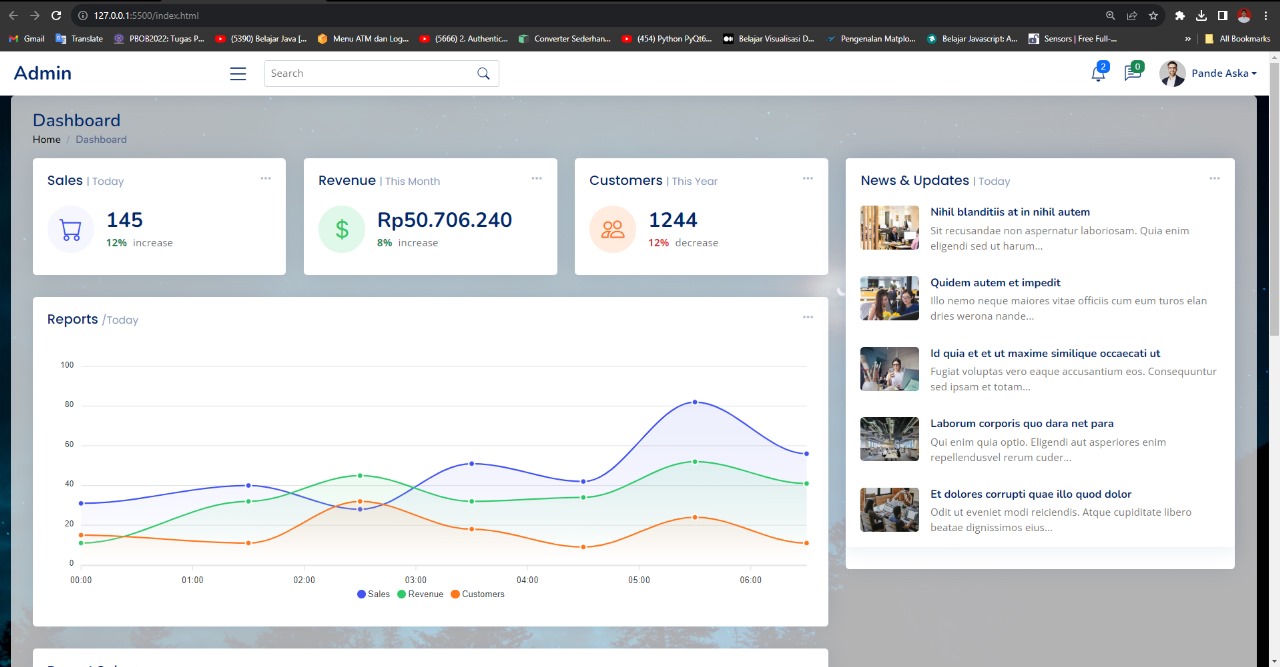Open News & Updates three-dot menu

click(x=1214, y=178)
